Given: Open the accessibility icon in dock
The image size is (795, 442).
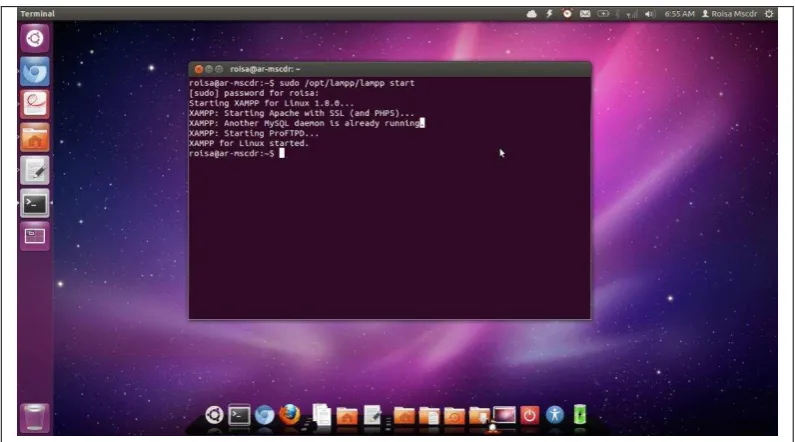Looking at the screenshot, I should 555,415.
